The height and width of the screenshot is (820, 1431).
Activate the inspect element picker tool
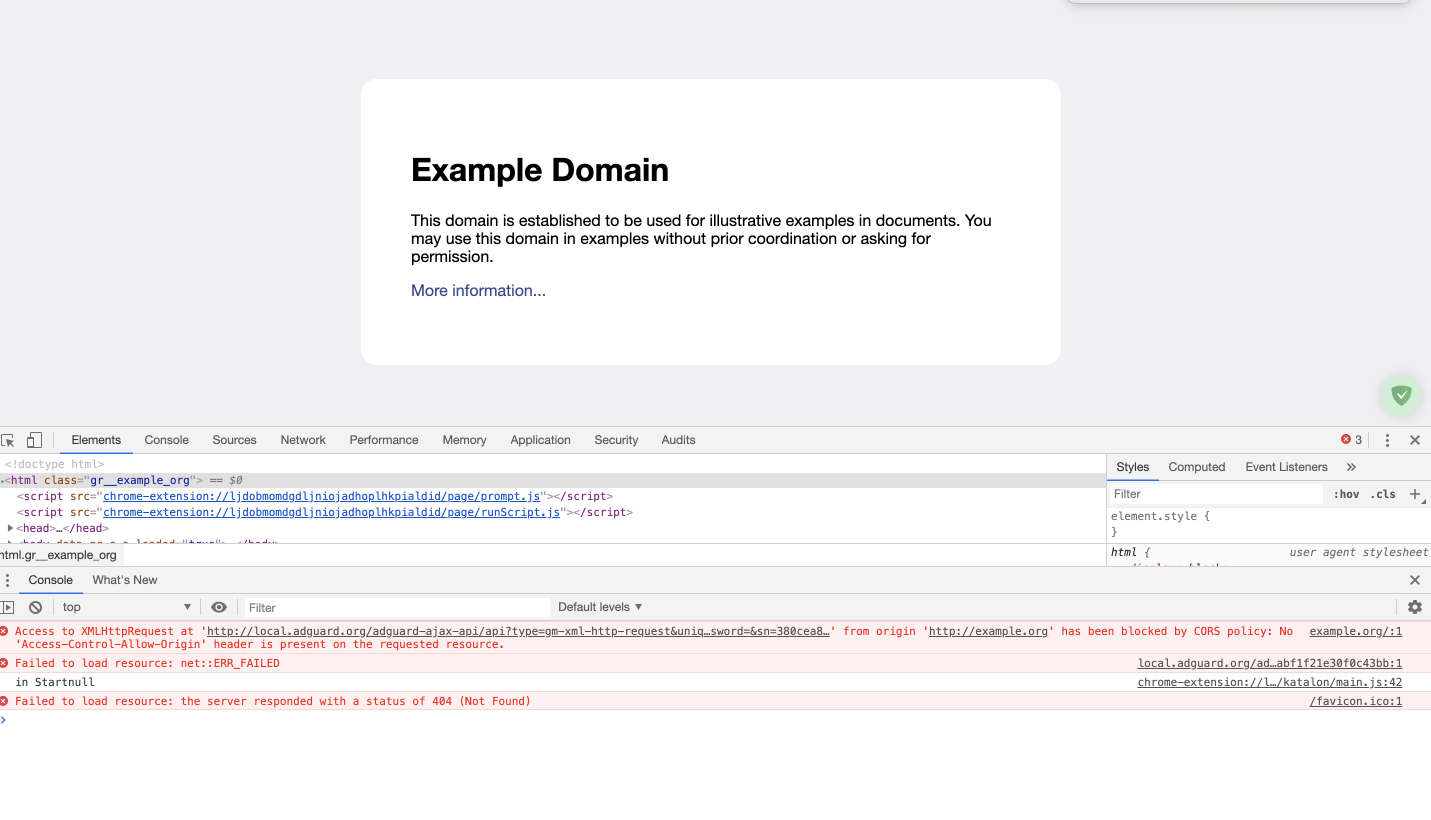pyautogui.click(x=8, y=440)
